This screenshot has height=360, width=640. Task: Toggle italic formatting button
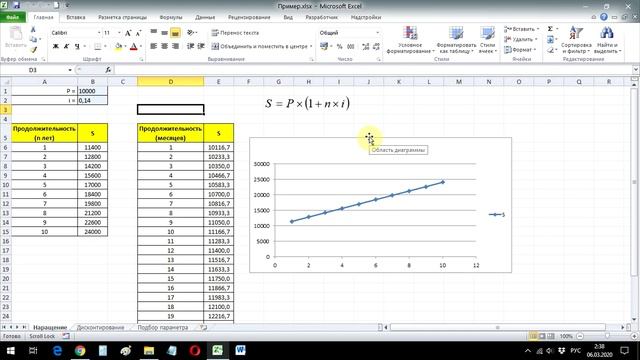click(66, 47)
